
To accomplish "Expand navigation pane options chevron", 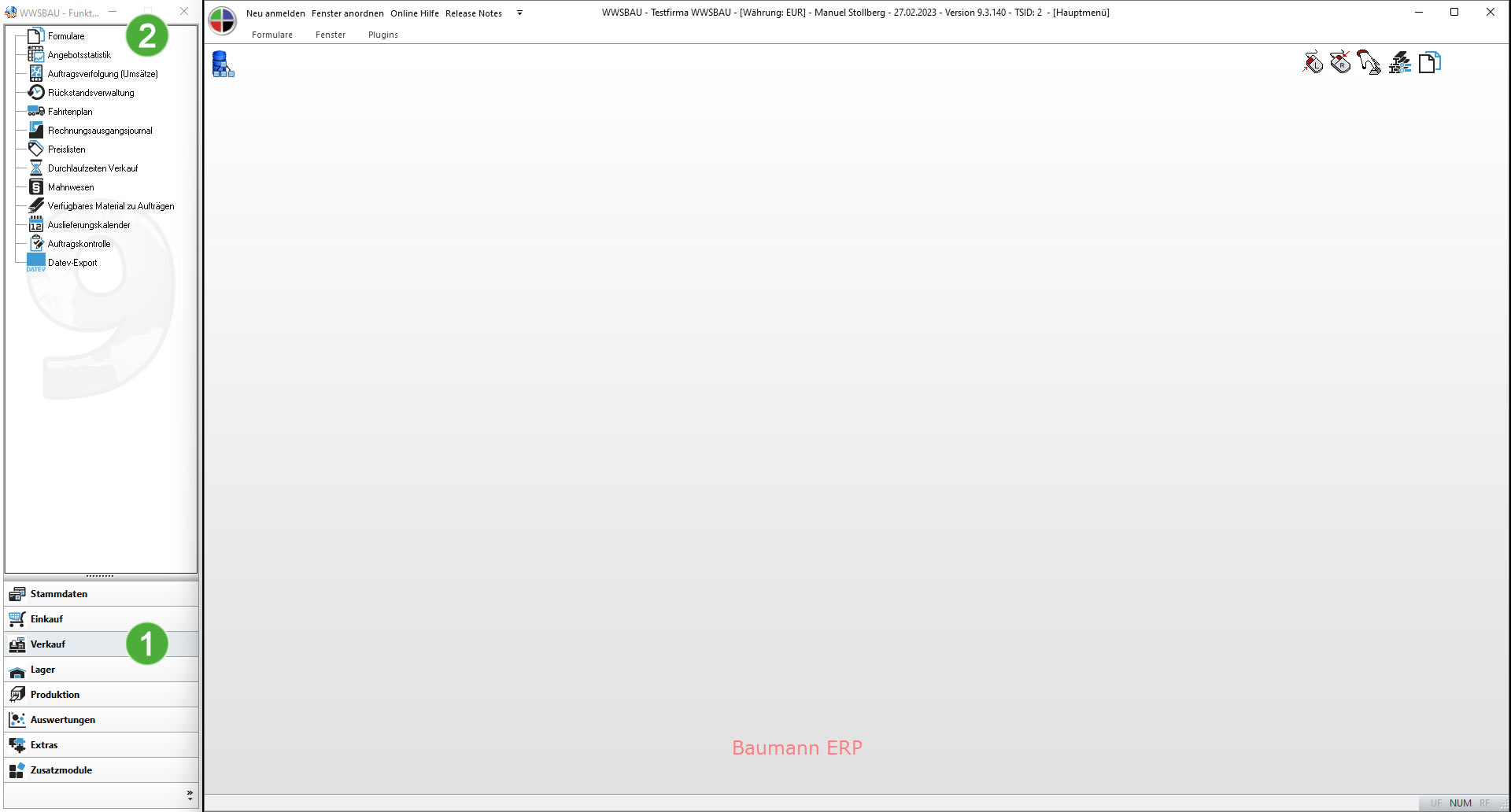I will [x=190, y=795].
